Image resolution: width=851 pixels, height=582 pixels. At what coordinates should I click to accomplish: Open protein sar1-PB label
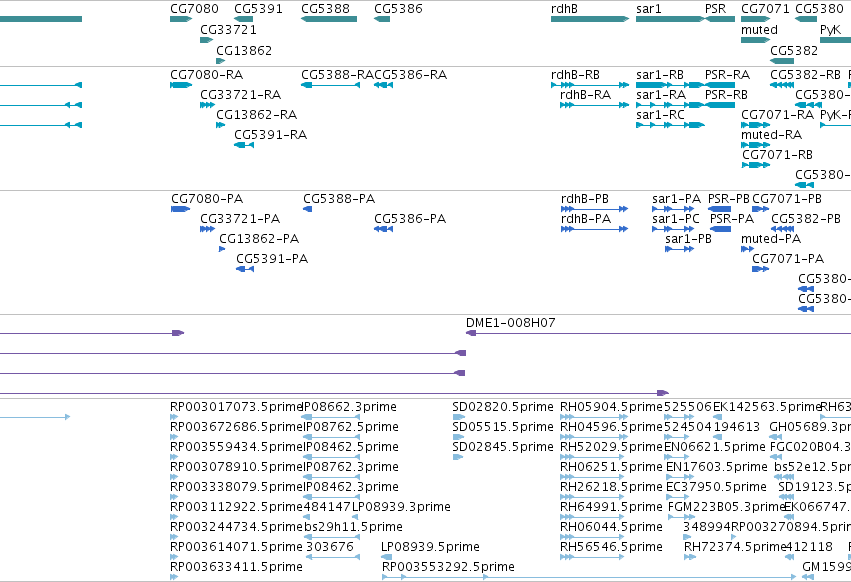tap(689, 239)
